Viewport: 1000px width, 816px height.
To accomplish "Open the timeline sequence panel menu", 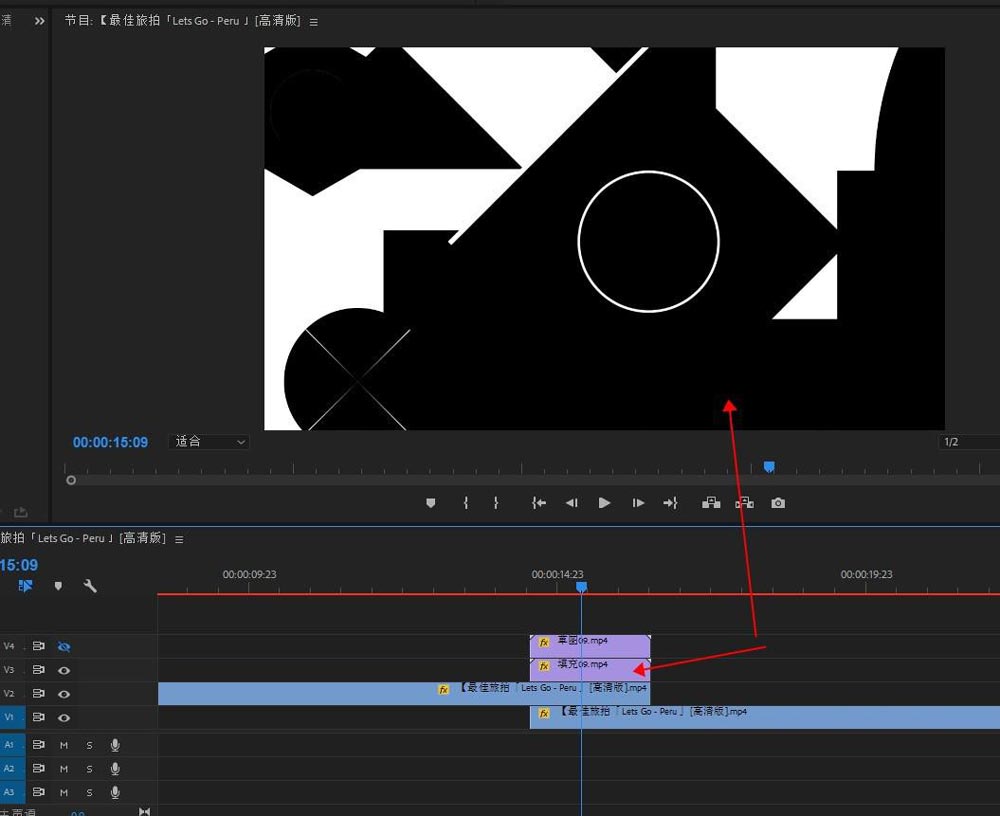I will click(179, 539).
